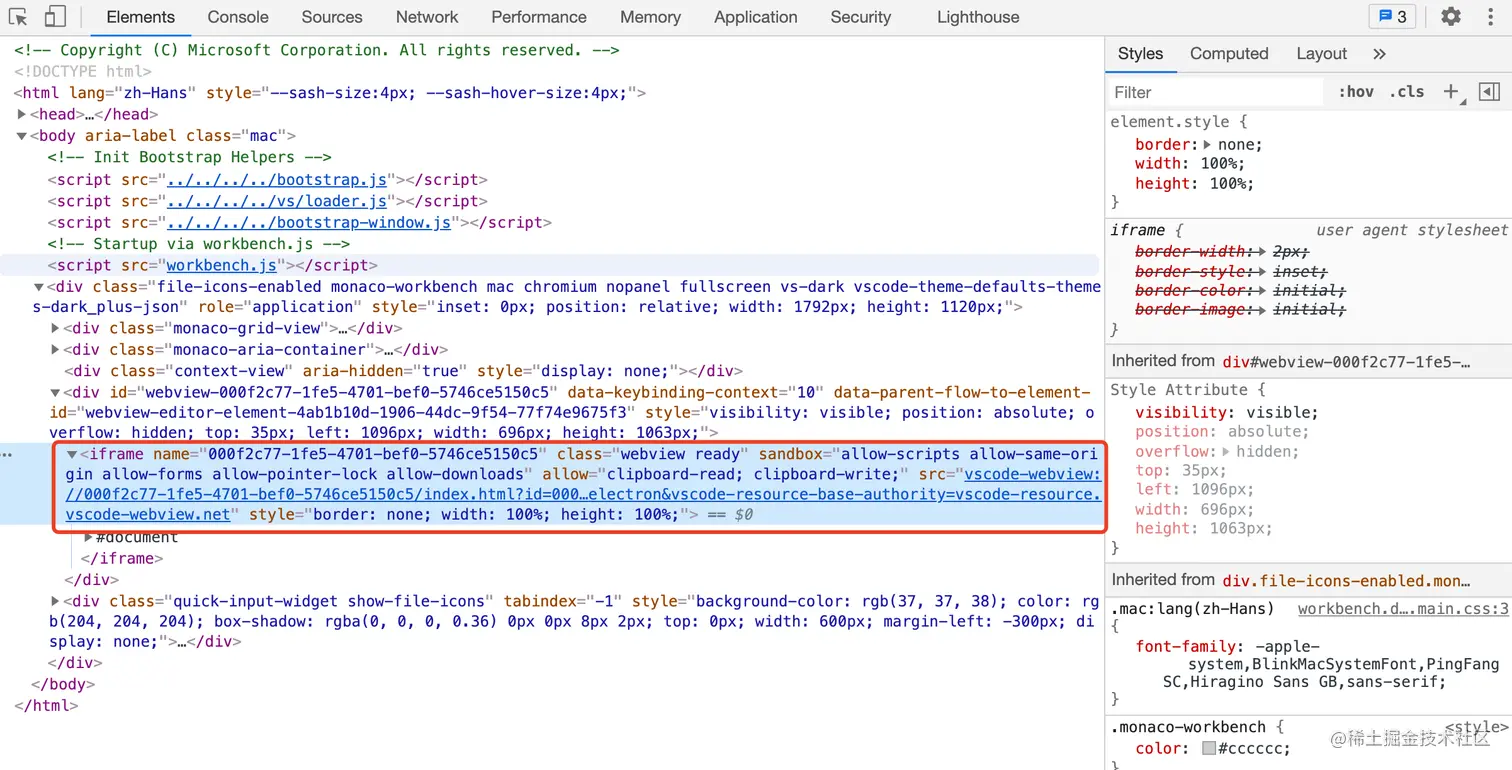1512x770 pixels.
Task: Select the Computed sidebar tab
Action: pos(1229,54)
